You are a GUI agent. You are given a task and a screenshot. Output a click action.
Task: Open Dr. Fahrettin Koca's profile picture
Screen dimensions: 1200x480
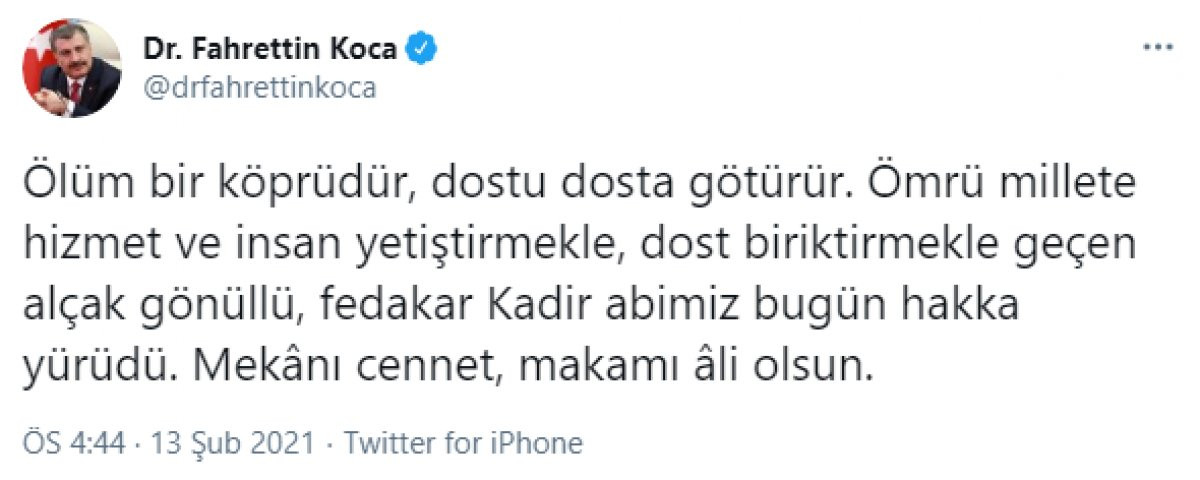[72, 67]
